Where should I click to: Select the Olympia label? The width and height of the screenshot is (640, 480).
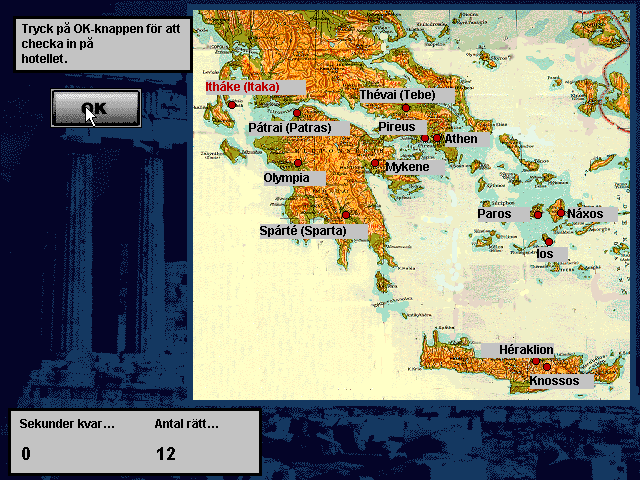294,178
